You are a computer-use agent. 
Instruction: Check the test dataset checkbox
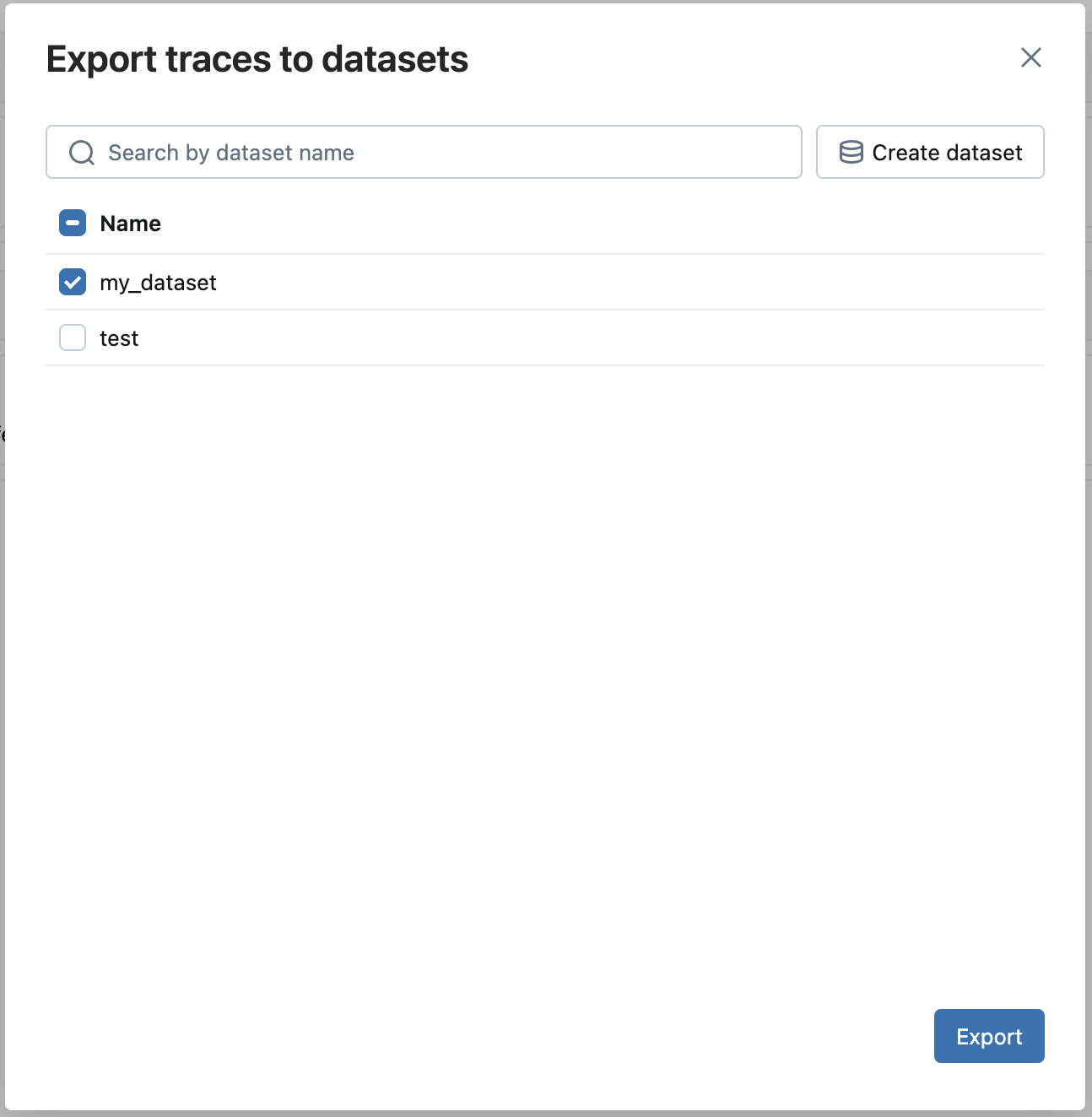click(x=72, y=337)
